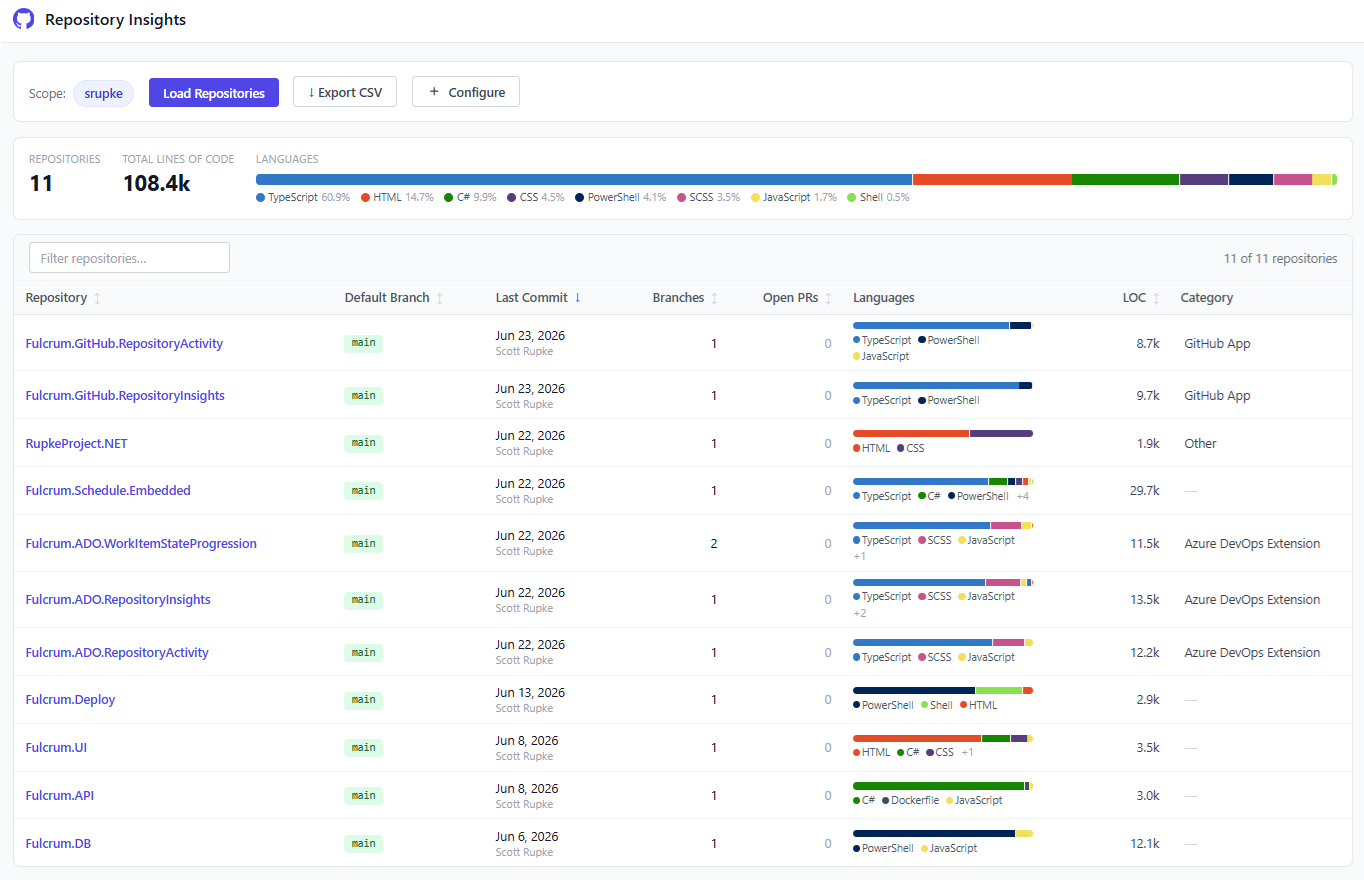Open the Fulcrum.GitHub.RepositoryActivity repository link
The width and height of the screenshot is (1364, 880).
(124, 343)
